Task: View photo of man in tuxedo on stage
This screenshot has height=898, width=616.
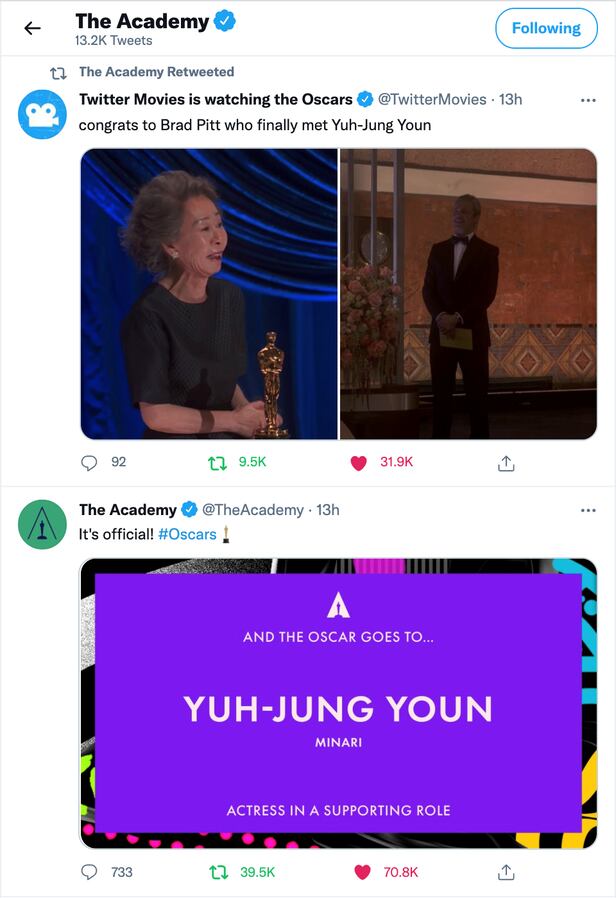Action: pos(468,294)
